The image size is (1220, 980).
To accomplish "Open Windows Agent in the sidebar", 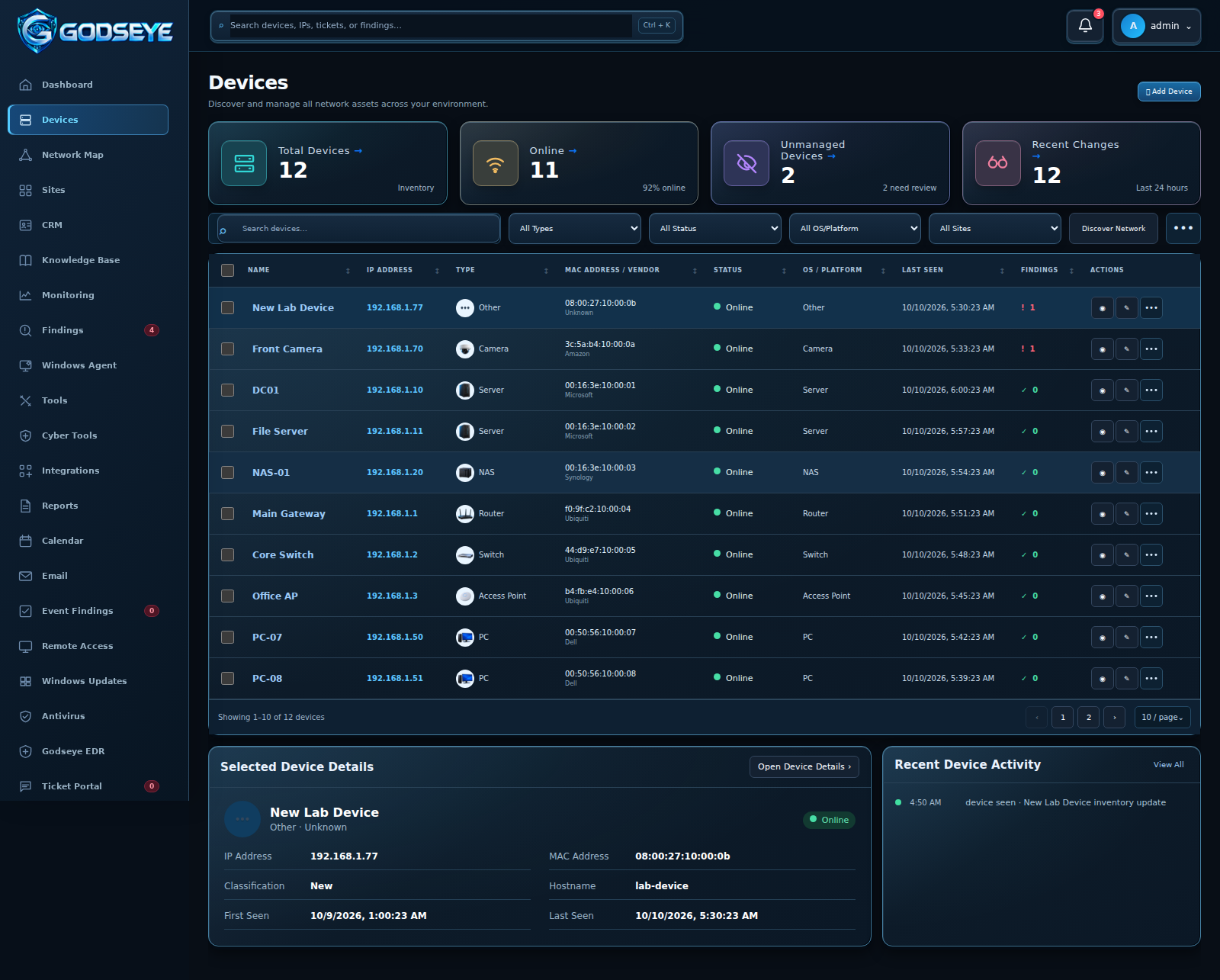I will 88,365.
